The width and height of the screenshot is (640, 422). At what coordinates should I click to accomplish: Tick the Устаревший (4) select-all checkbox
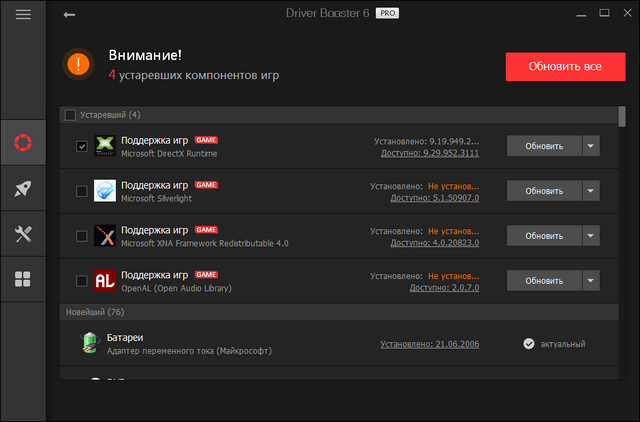69,115
